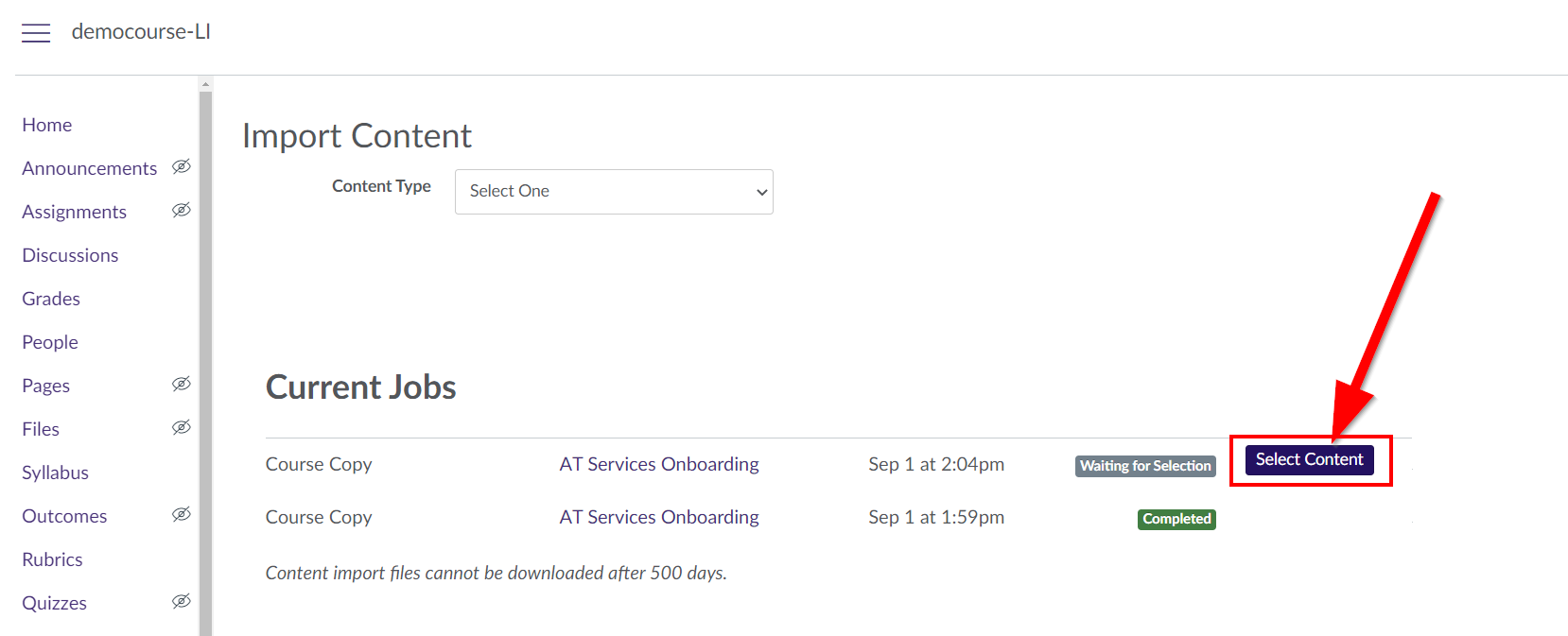Viewport: 1568px width, 636px height.
Task: Click the Content Type label
Action: (381, 186)
